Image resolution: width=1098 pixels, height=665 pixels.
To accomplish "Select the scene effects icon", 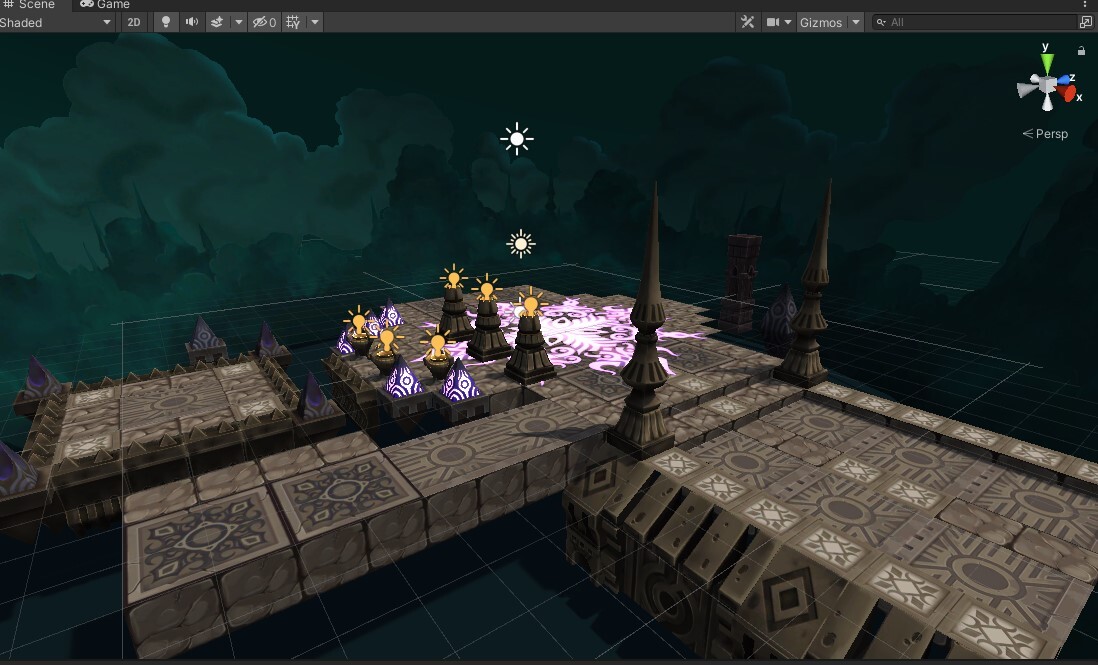I will click(x=215, y=22).
